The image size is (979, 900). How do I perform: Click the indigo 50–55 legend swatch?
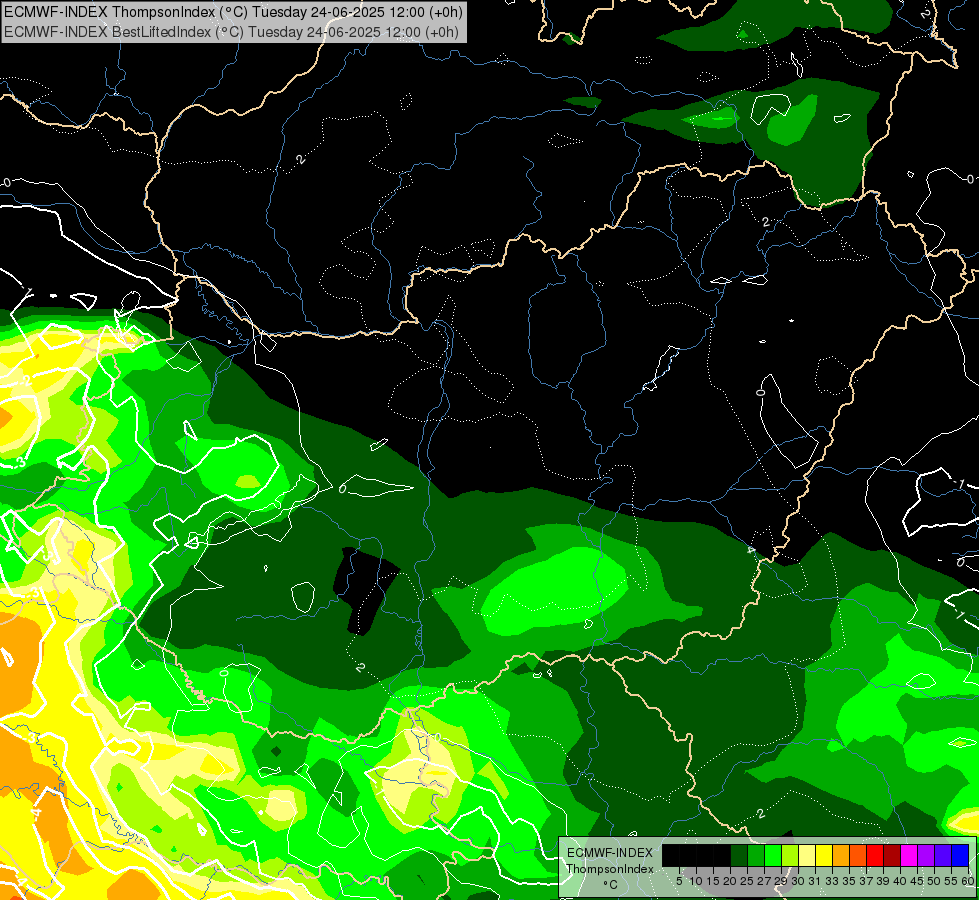(943, 855)
